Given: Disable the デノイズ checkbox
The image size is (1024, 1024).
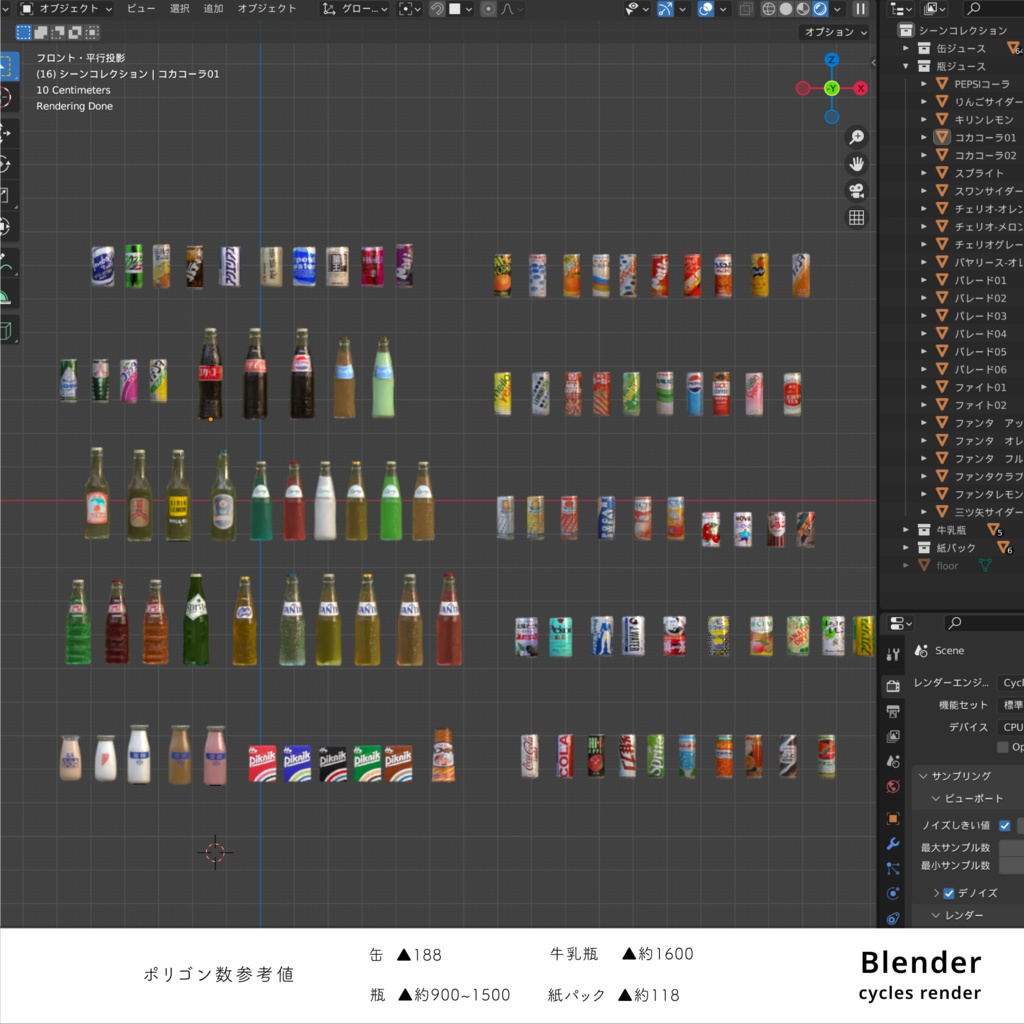Looking at the screenshot, I should click(x=947, y=892).
